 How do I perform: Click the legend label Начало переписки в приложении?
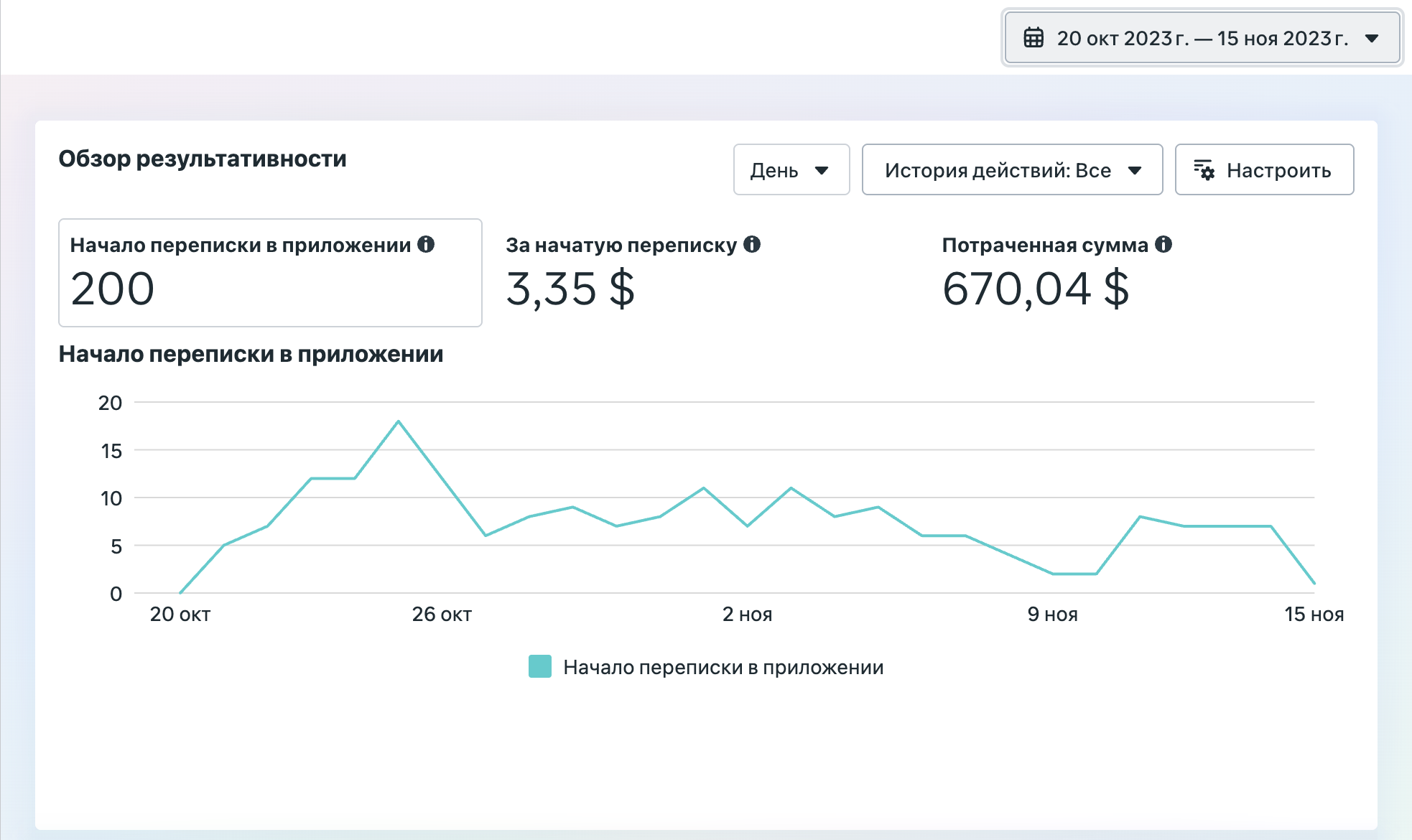[x=723, y=667]
